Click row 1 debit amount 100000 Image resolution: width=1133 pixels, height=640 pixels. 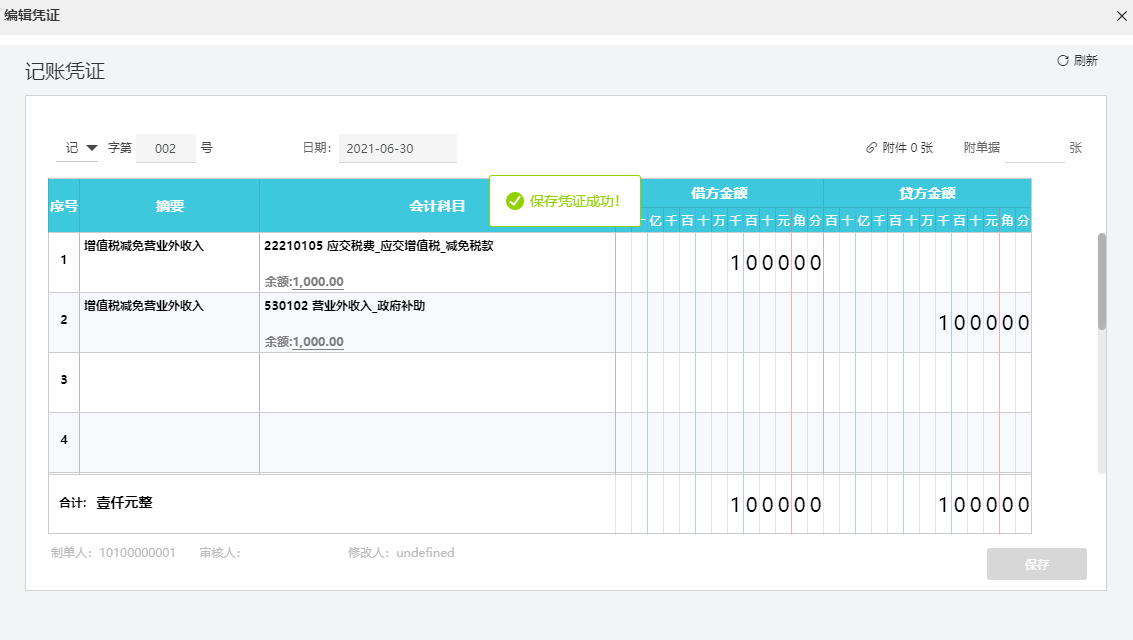[775, 263]
